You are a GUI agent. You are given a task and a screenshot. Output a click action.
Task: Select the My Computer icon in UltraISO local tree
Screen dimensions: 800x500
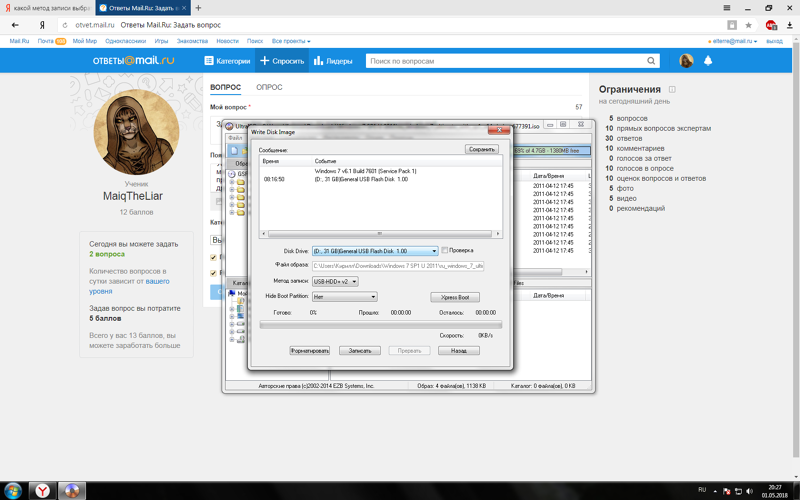click(232, 293)
